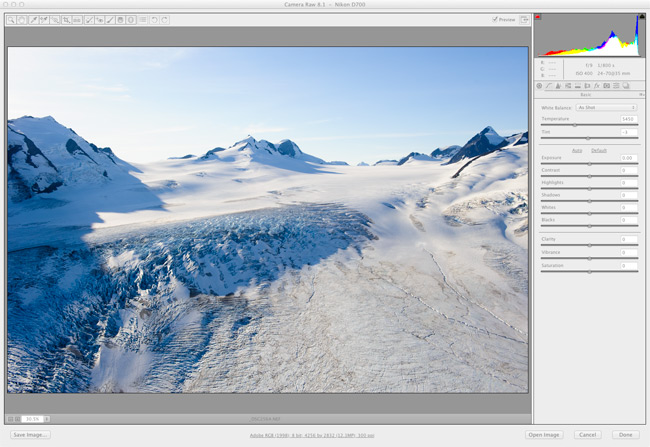Select the Zoom tool in toolbar
This screenshot has height=447, width=650.
pos(11,19)
